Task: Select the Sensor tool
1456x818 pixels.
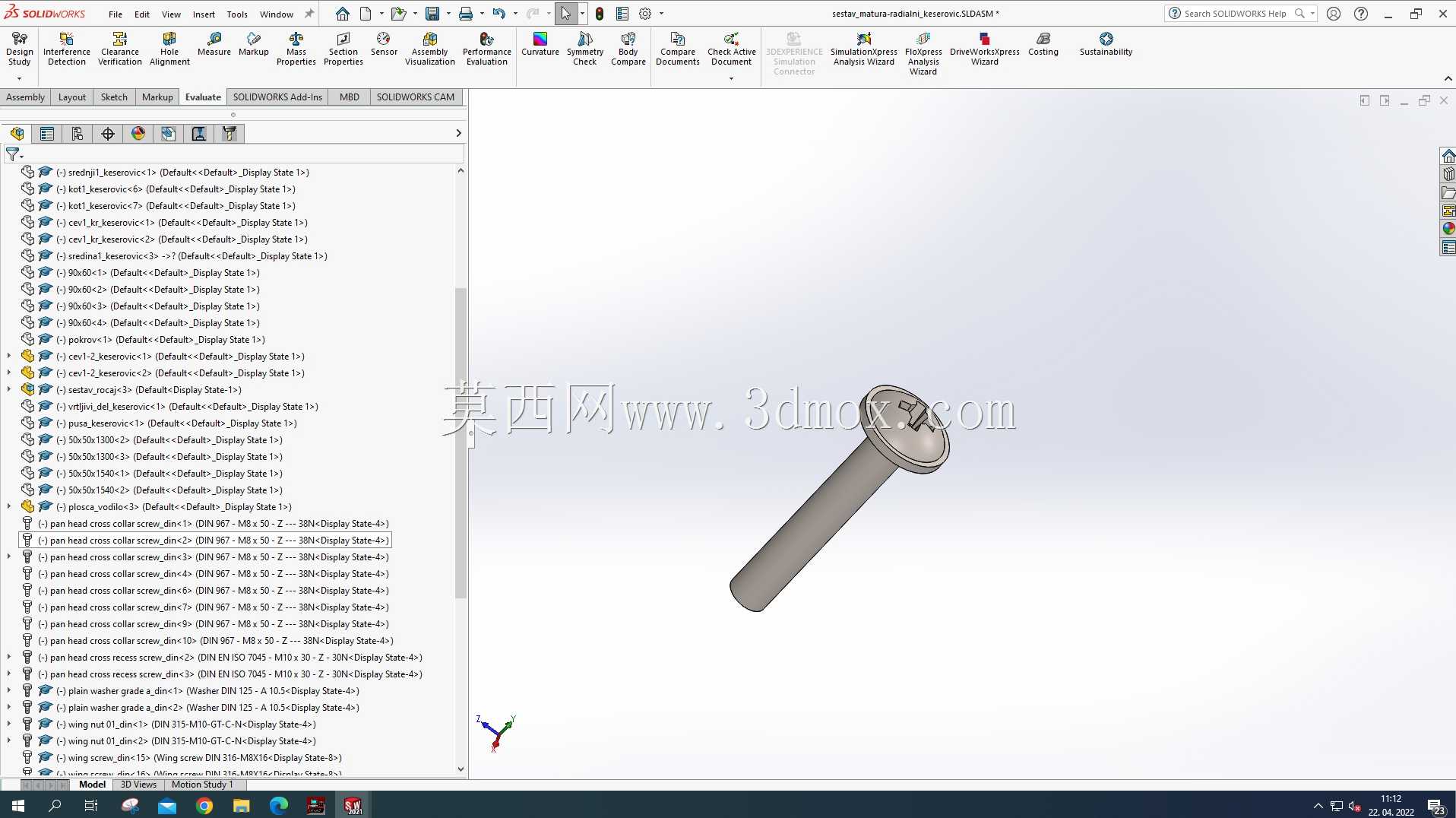Action: coord(384,45)
